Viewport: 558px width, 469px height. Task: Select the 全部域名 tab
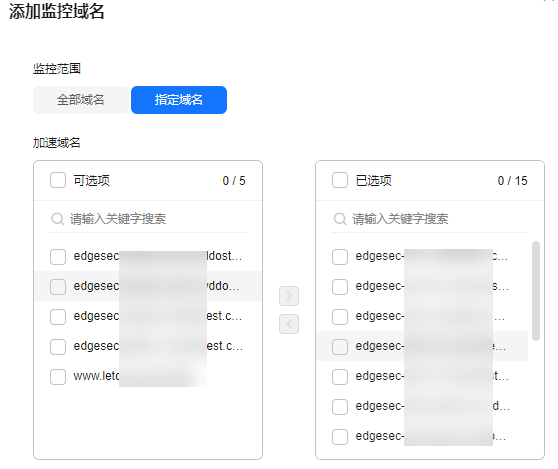pyautogui.click(x=81, y=100)
